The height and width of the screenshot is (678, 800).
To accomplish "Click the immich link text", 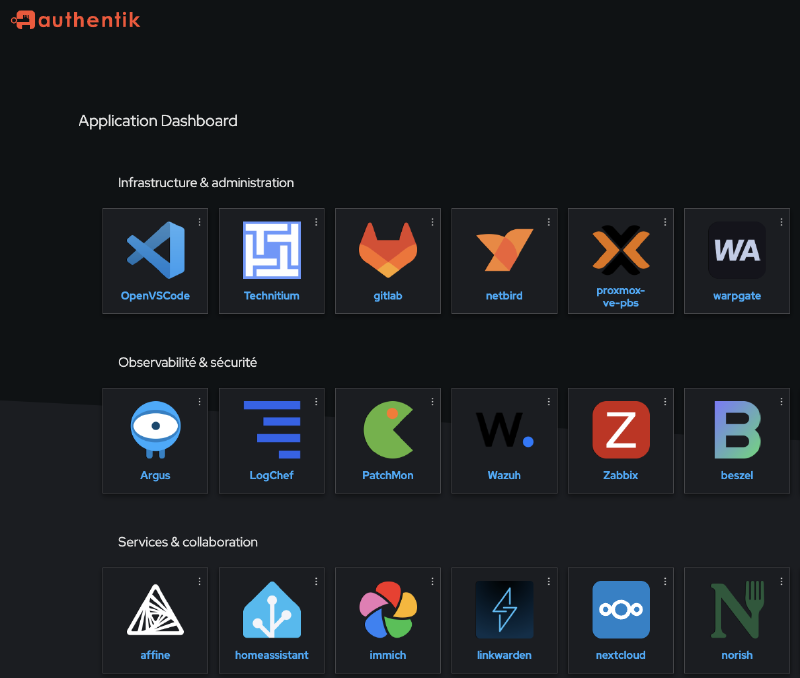I will (x=388, y=655).
